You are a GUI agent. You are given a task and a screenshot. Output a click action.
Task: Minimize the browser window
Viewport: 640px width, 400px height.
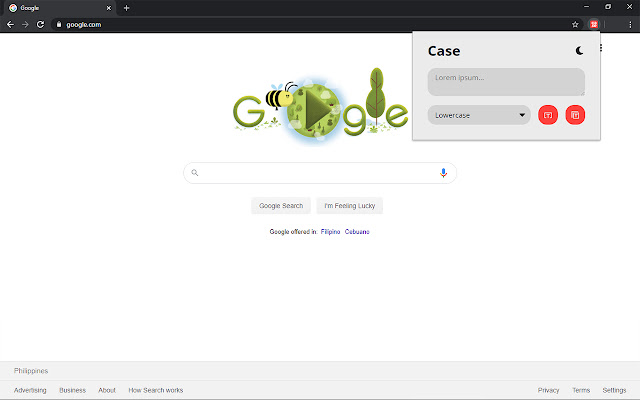coord(587,7)
